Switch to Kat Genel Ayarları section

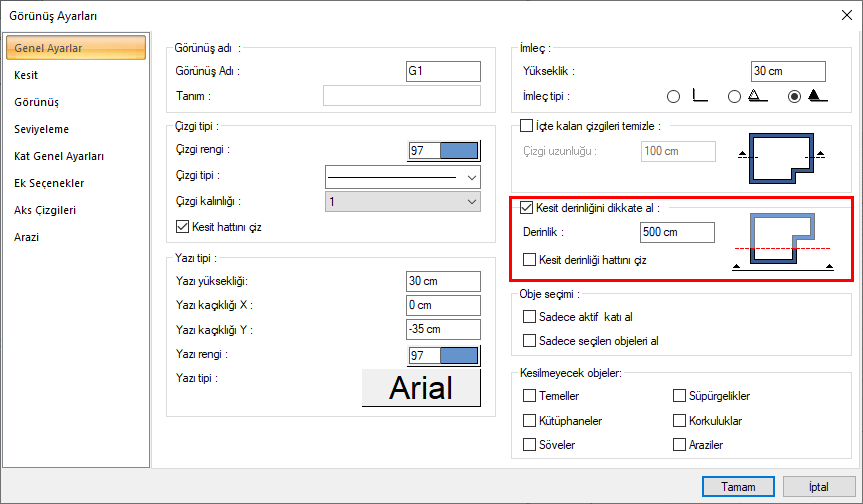(x=59, y=156)
